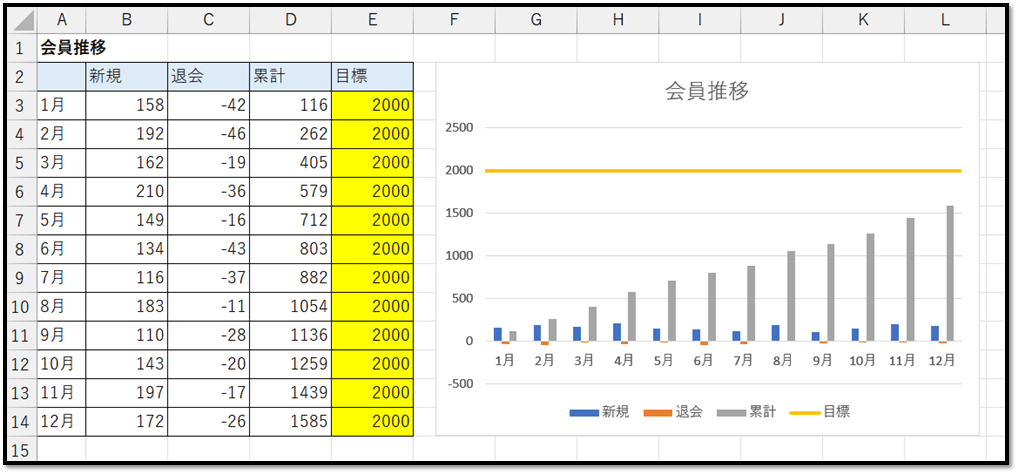Select column E header

pos(372,21)
